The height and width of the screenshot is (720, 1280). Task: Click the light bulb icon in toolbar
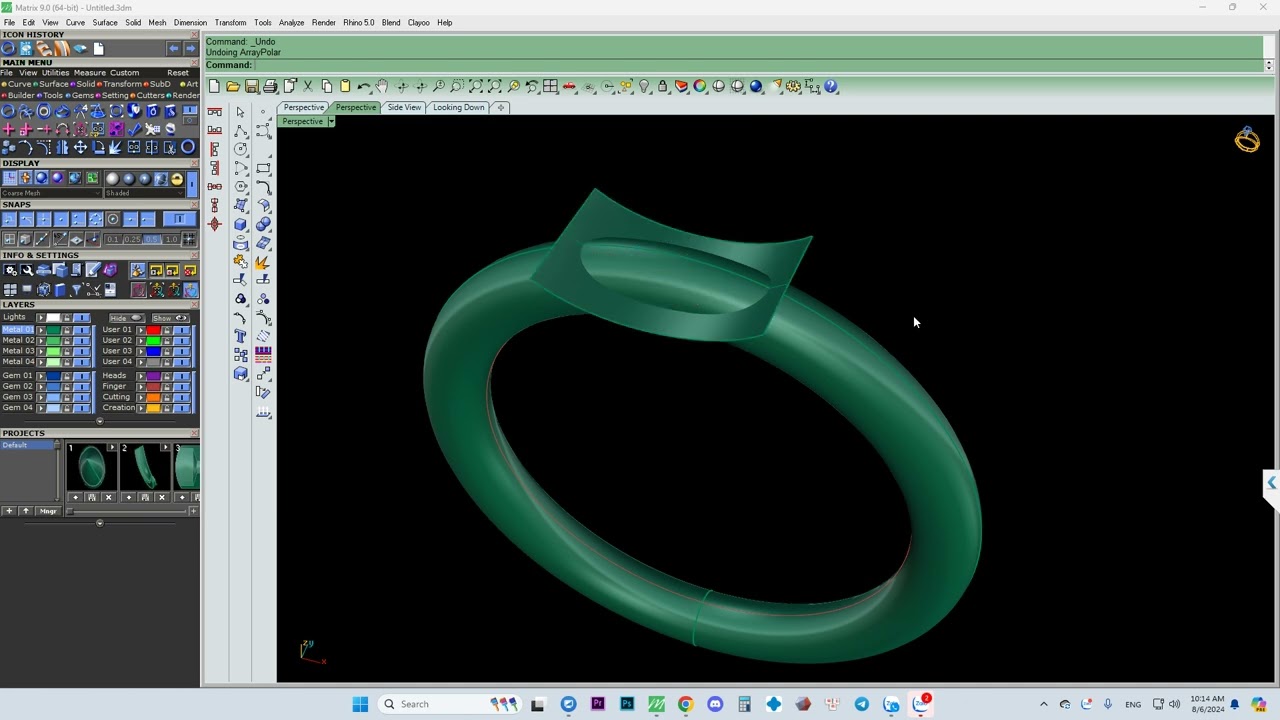[x=644, y=87]
